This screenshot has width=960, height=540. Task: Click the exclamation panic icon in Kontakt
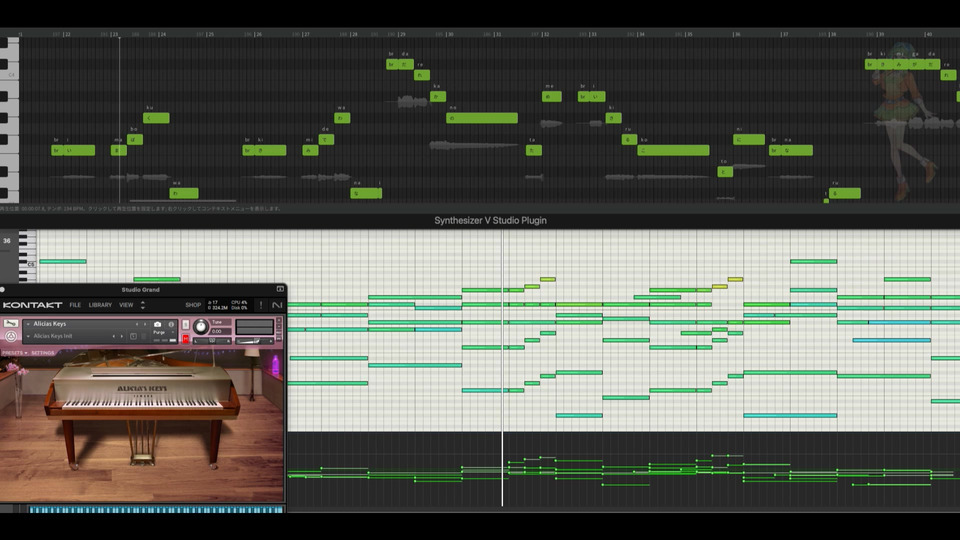point(261,305)
